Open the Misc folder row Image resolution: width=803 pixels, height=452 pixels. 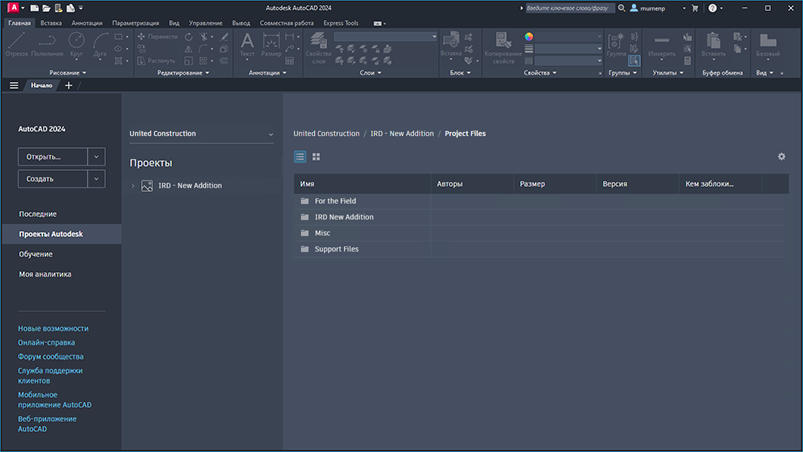[x=539, y=233]
